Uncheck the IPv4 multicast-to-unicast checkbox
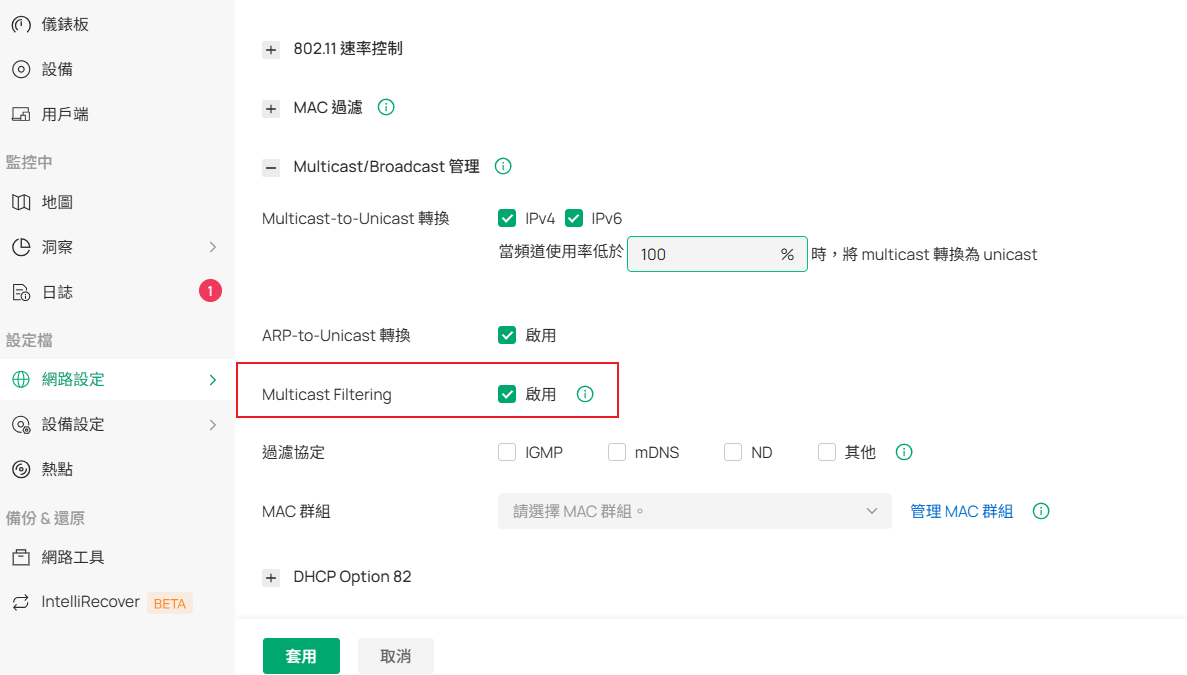Viewport: 1187px width, 675px height. [x=507, y=218]
